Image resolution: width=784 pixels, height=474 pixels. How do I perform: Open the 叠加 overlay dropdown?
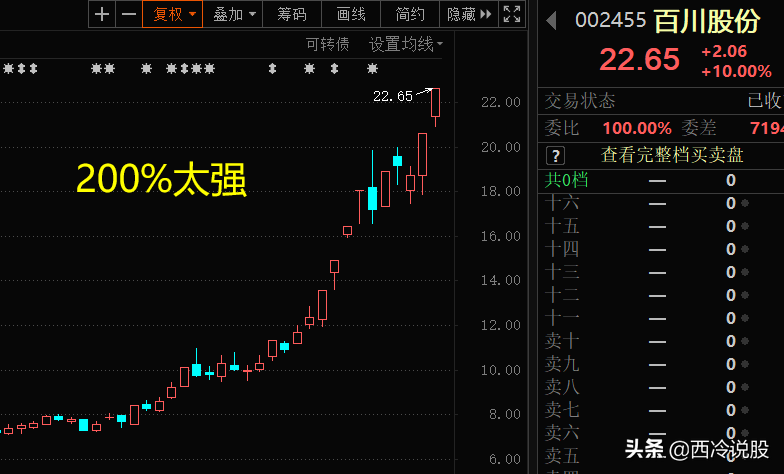[x=233, y=14]
